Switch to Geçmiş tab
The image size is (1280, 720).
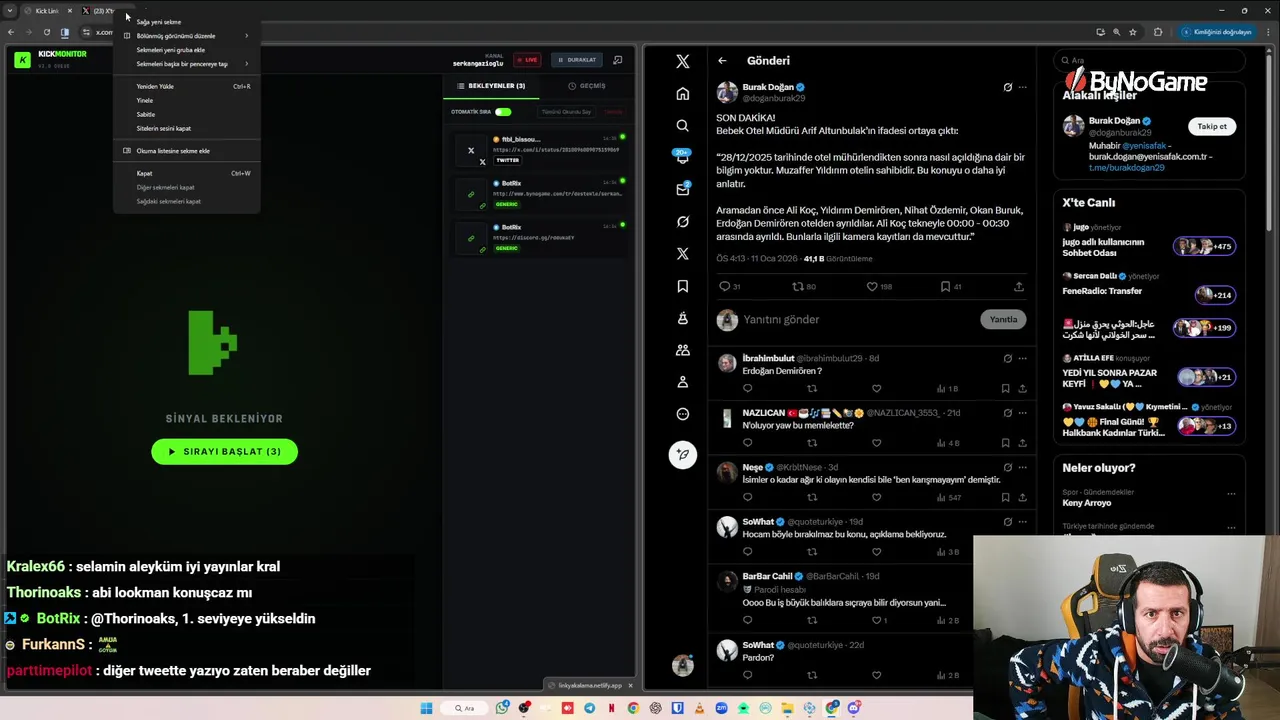[x=587, y=86]
